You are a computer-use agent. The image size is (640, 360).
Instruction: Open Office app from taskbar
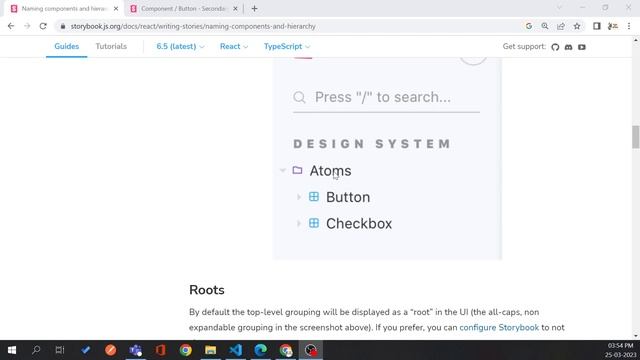[160, 350]
